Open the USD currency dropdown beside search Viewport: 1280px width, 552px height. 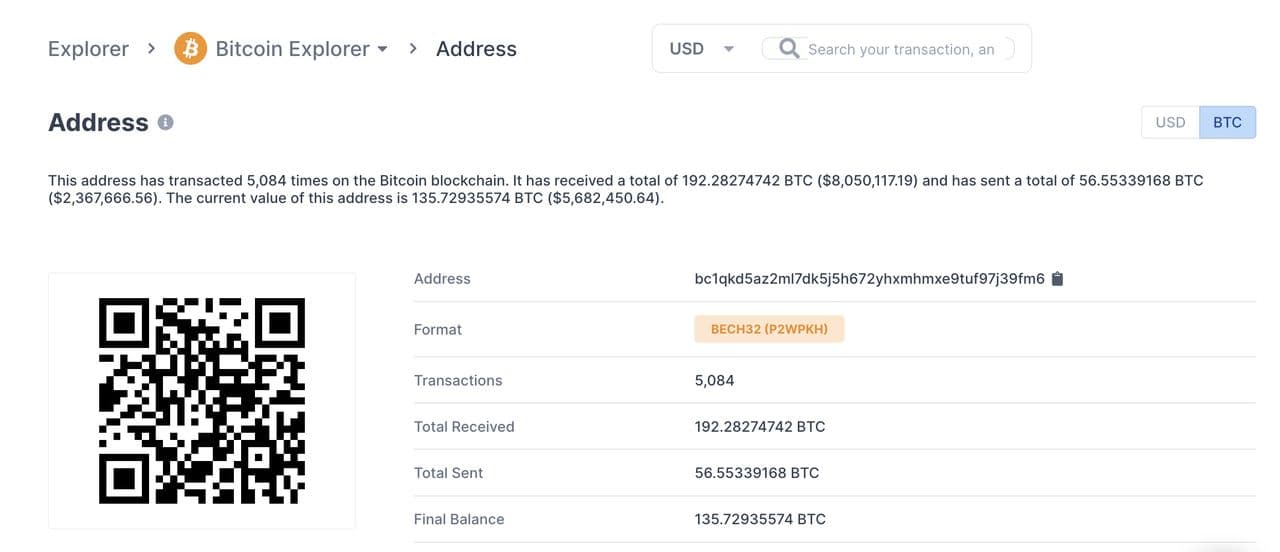point(701,48)
